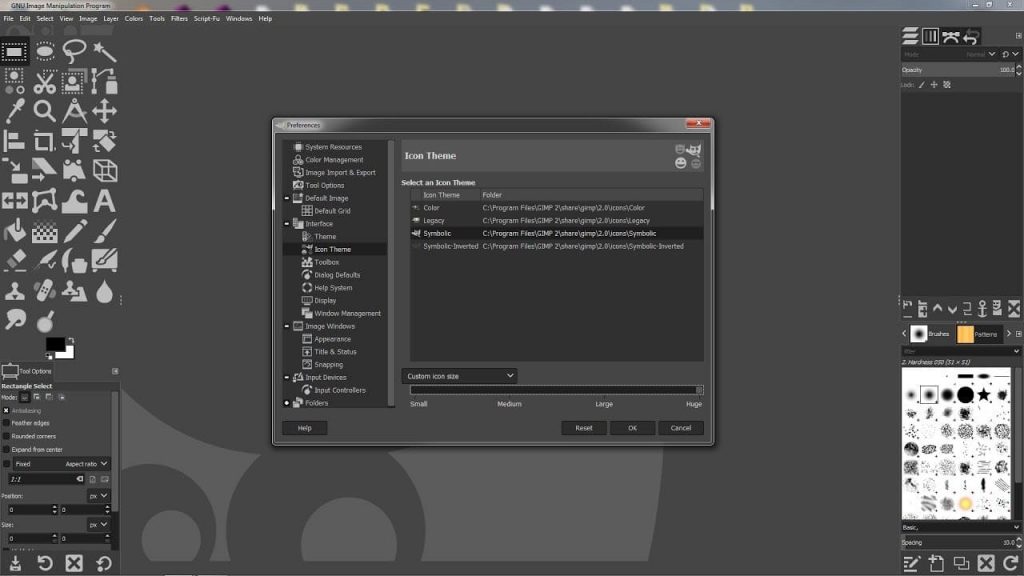Viewport: 1024px width, 576px height.
Task: Refresh the brushes list
Action: 1011,563
